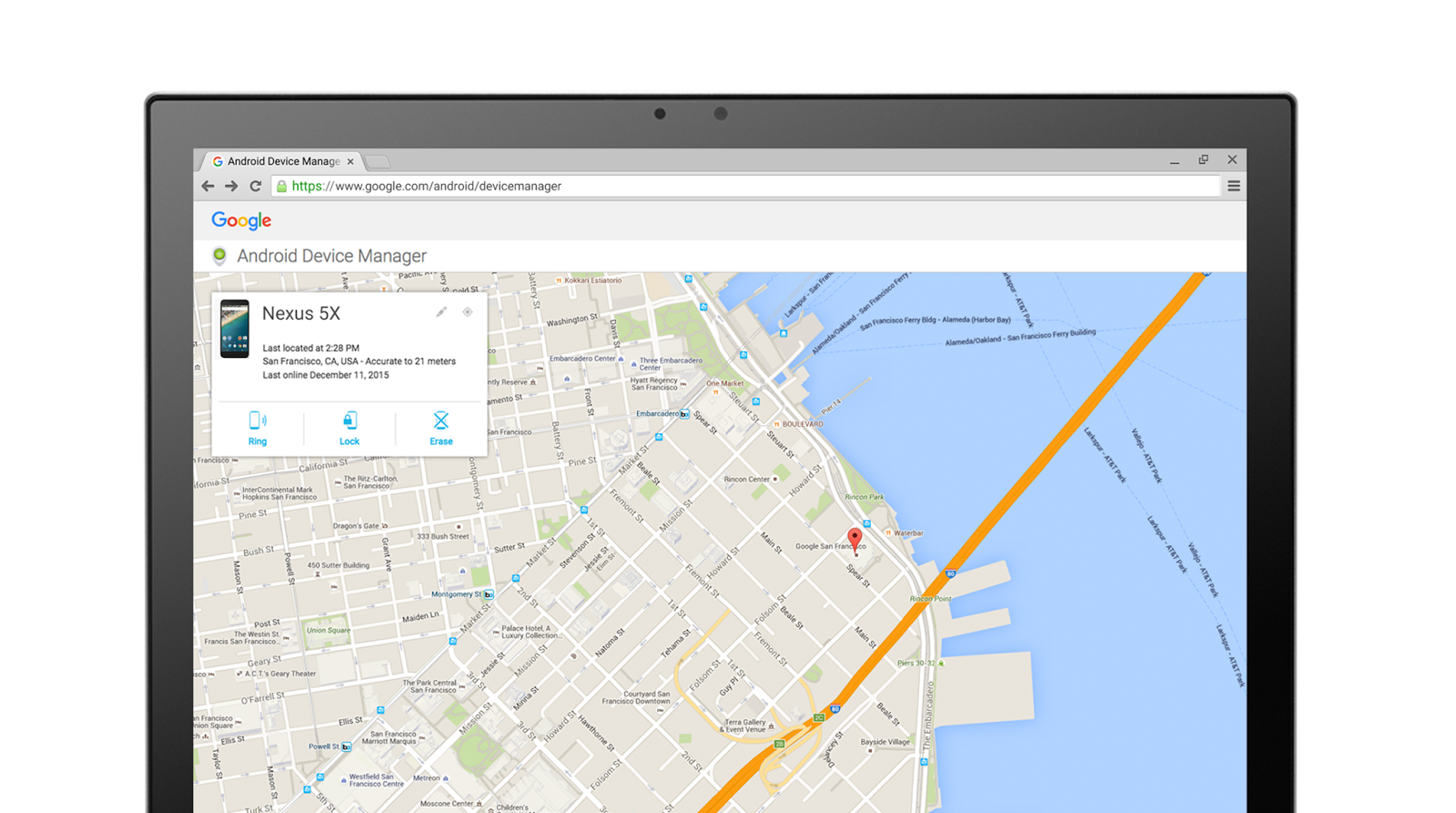Click the Nexus 5X device name

pos(301,313)
